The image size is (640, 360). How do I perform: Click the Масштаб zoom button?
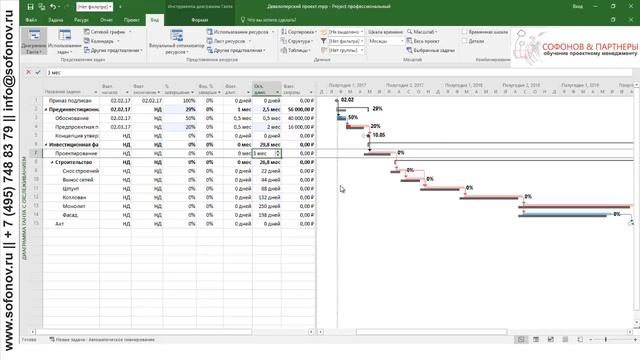[422, 32]
